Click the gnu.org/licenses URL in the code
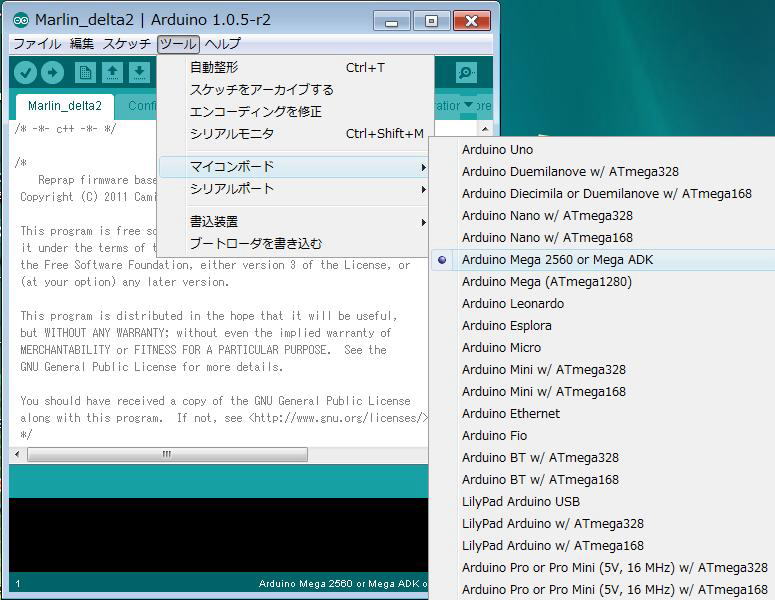 pos(337,418)
